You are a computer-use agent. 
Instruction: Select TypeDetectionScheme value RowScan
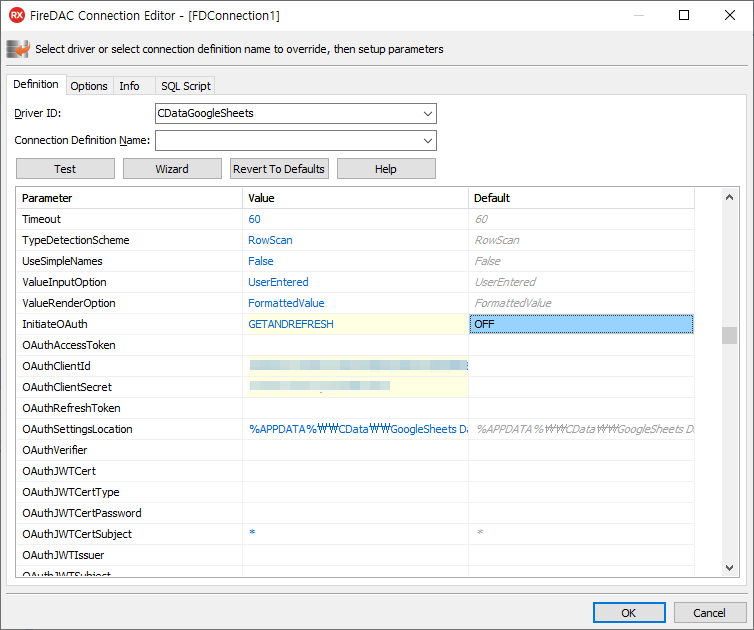click(x=270, y=240)
